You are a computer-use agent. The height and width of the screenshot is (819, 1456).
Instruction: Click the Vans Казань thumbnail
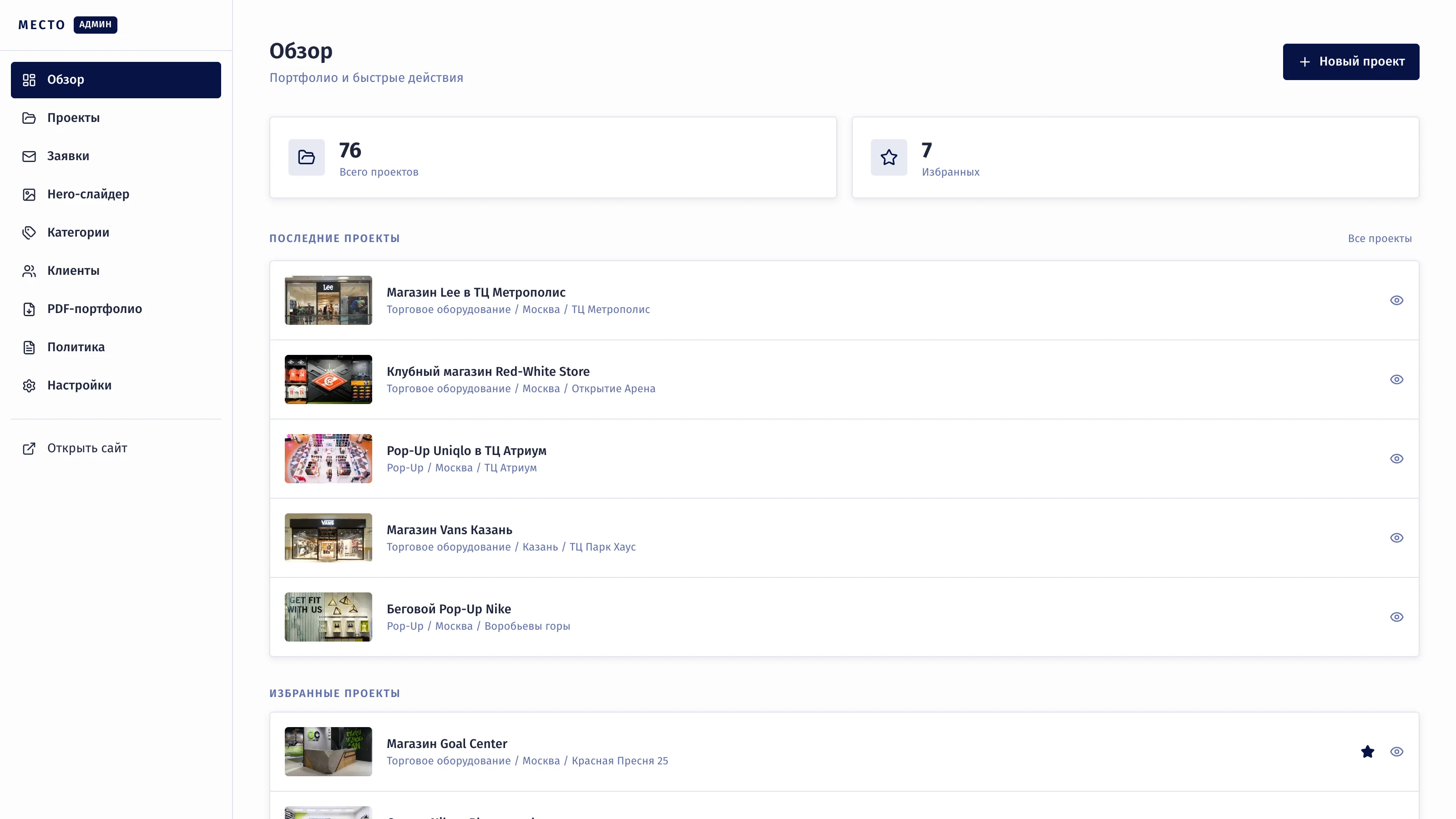pyautogui.click(x=329, y=537)
